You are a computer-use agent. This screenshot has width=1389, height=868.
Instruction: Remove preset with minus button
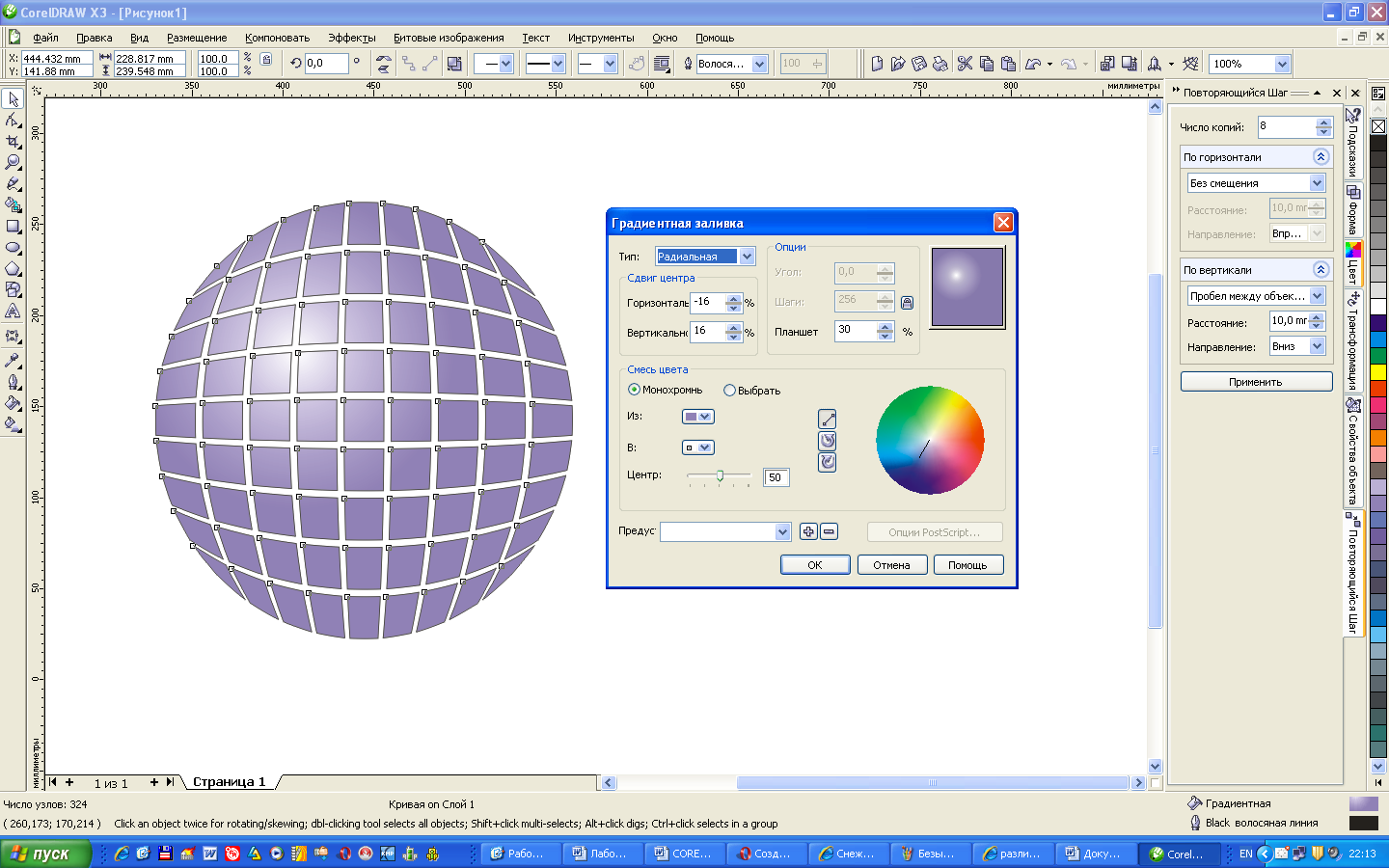(829, 531)
